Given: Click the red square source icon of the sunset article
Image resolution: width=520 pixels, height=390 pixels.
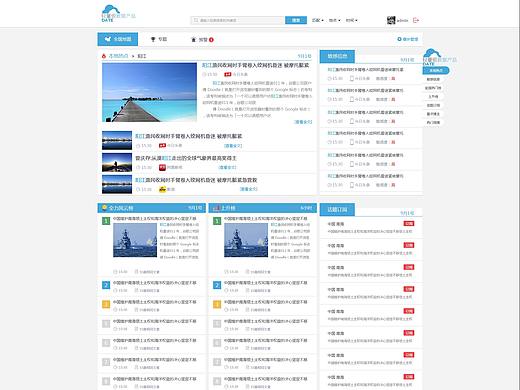Looking at the screenshot, I should [162, 167].
